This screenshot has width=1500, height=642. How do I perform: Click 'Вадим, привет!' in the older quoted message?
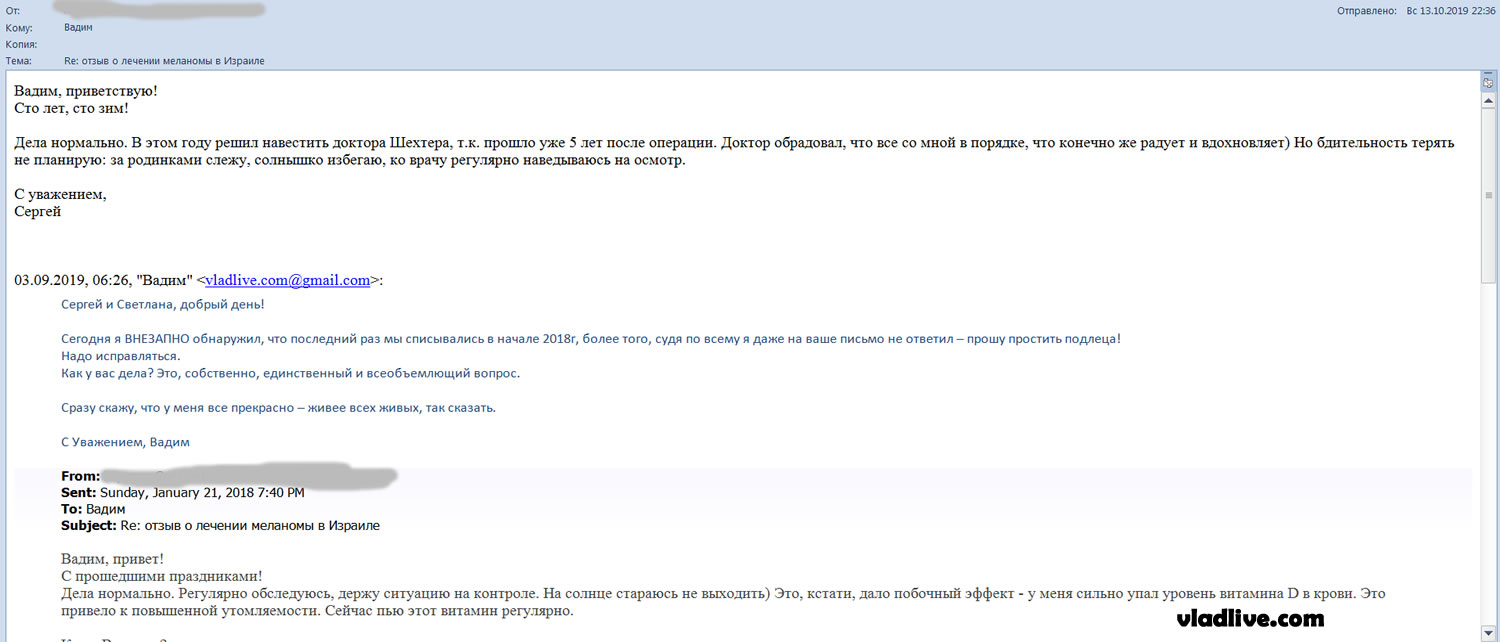point(113,559)
